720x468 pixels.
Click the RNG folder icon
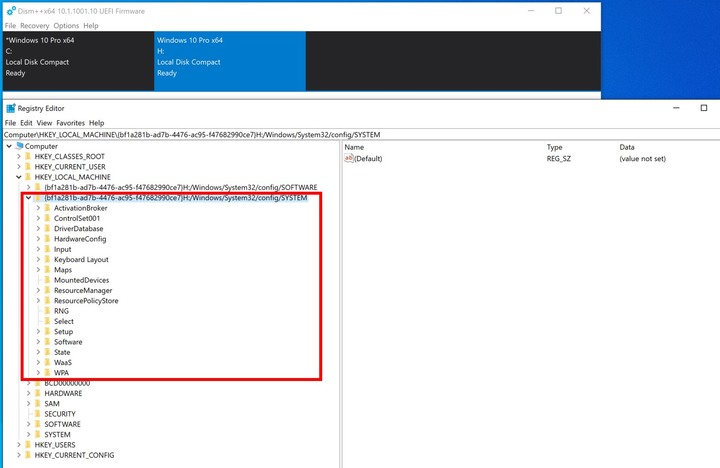(x=47, y=311)
